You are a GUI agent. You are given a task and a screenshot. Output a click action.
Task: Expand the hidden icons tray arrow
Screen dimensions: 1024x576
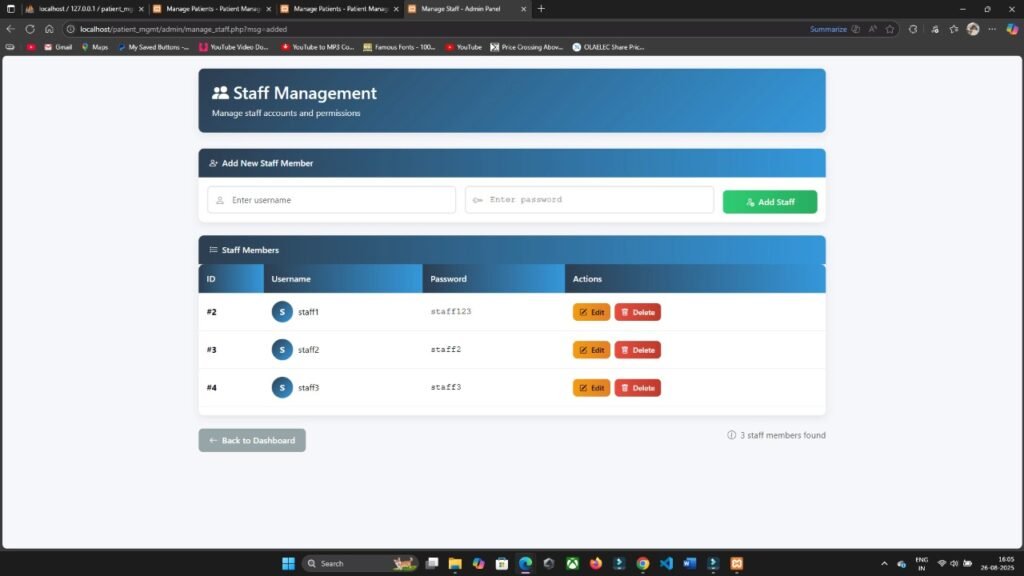pyautogui.click(x=884, y=563)
